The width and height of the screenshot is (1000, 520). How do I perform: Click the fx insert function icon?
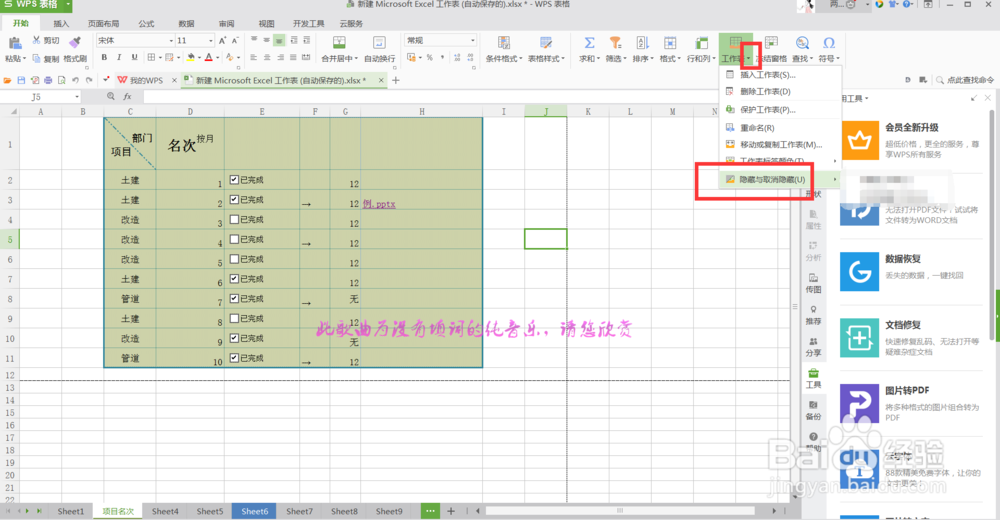point(128,96)
